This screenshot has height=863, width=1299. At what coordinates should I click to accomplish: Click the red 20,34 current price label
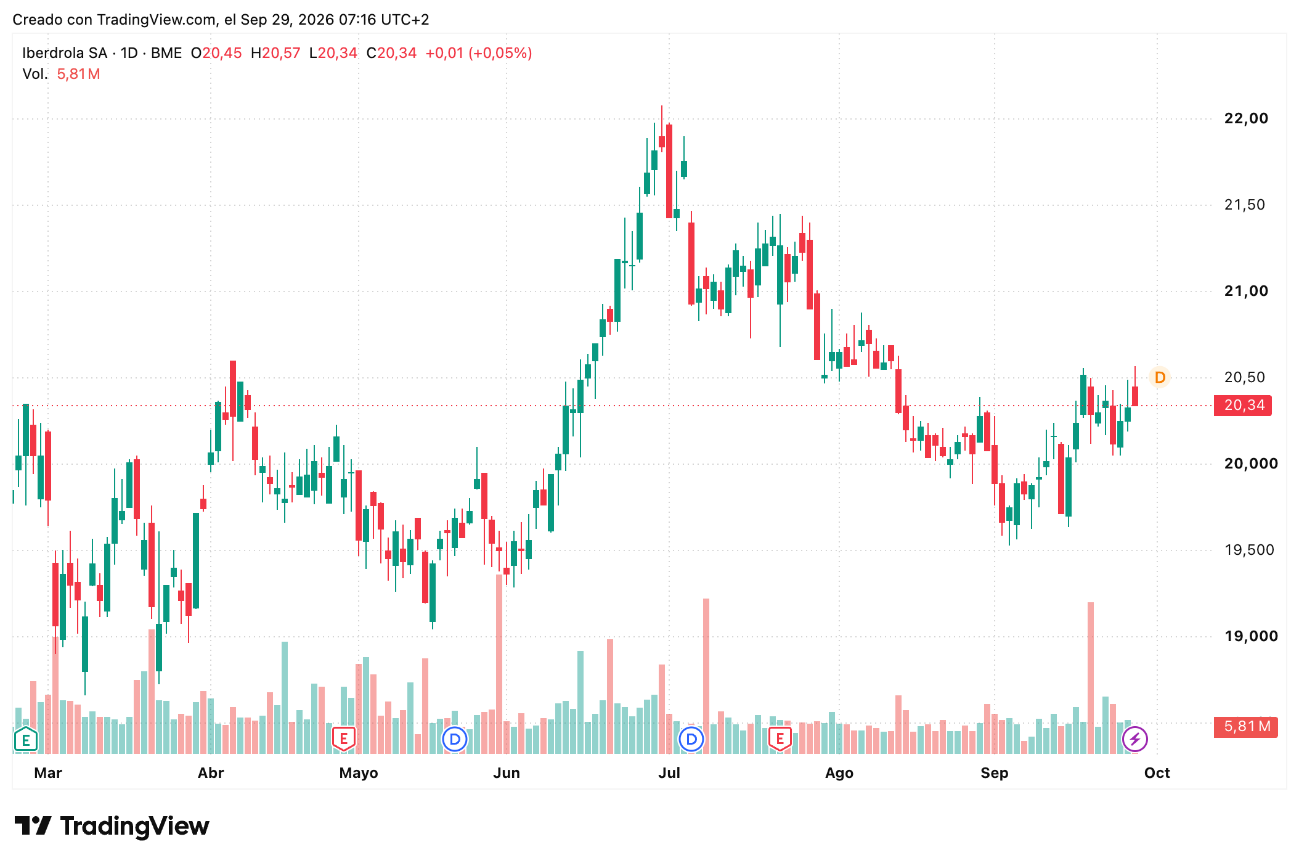point(1243,405)
